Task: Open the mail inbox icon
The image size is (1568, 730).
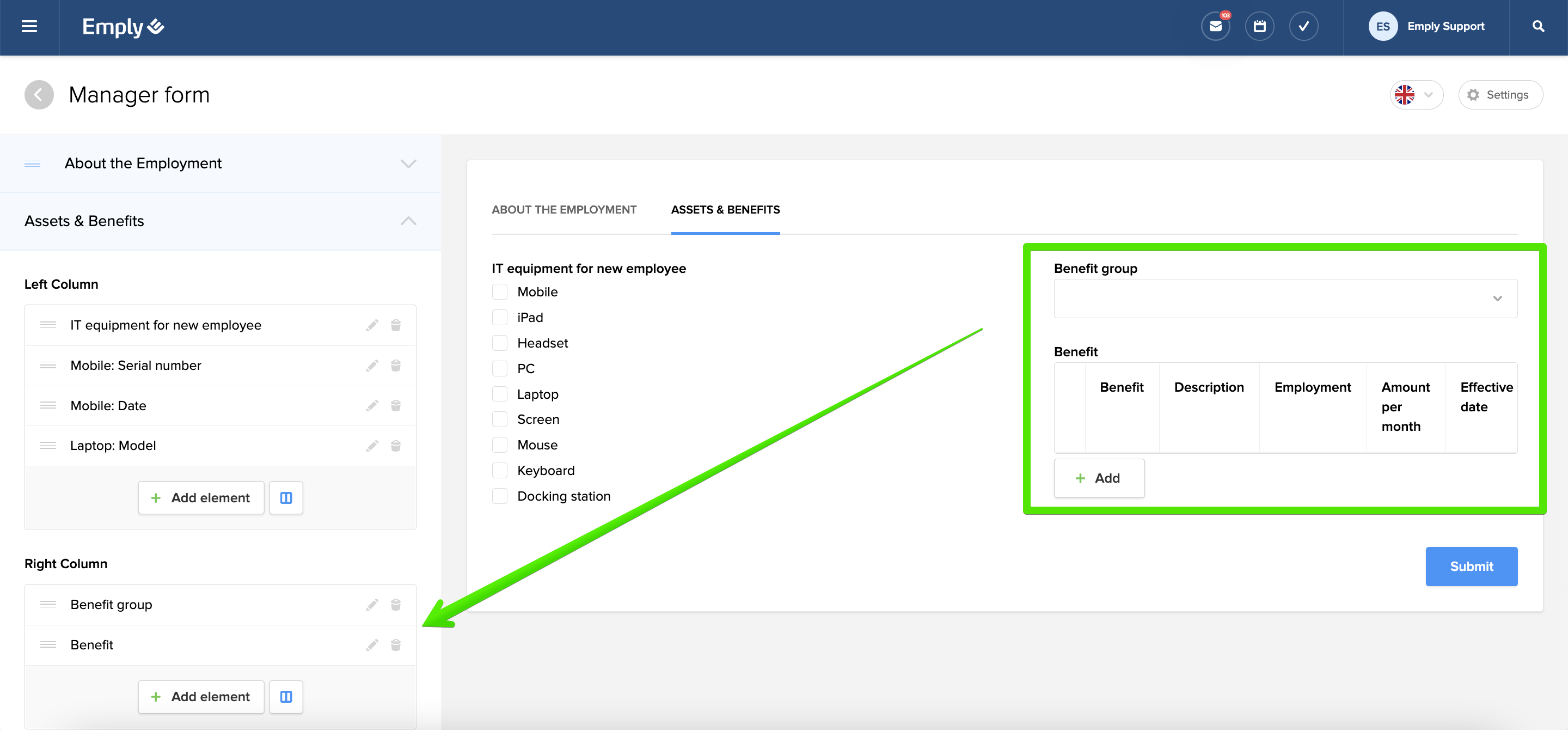Action: (x=1215, y=27)
